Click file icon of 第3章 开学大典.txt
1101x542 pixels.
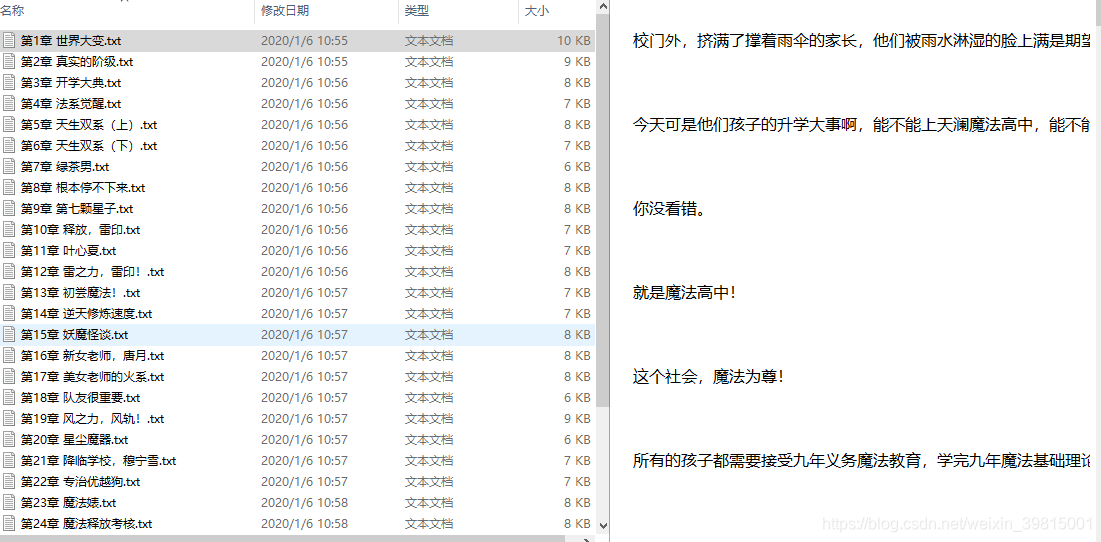[x=8, y=83]
